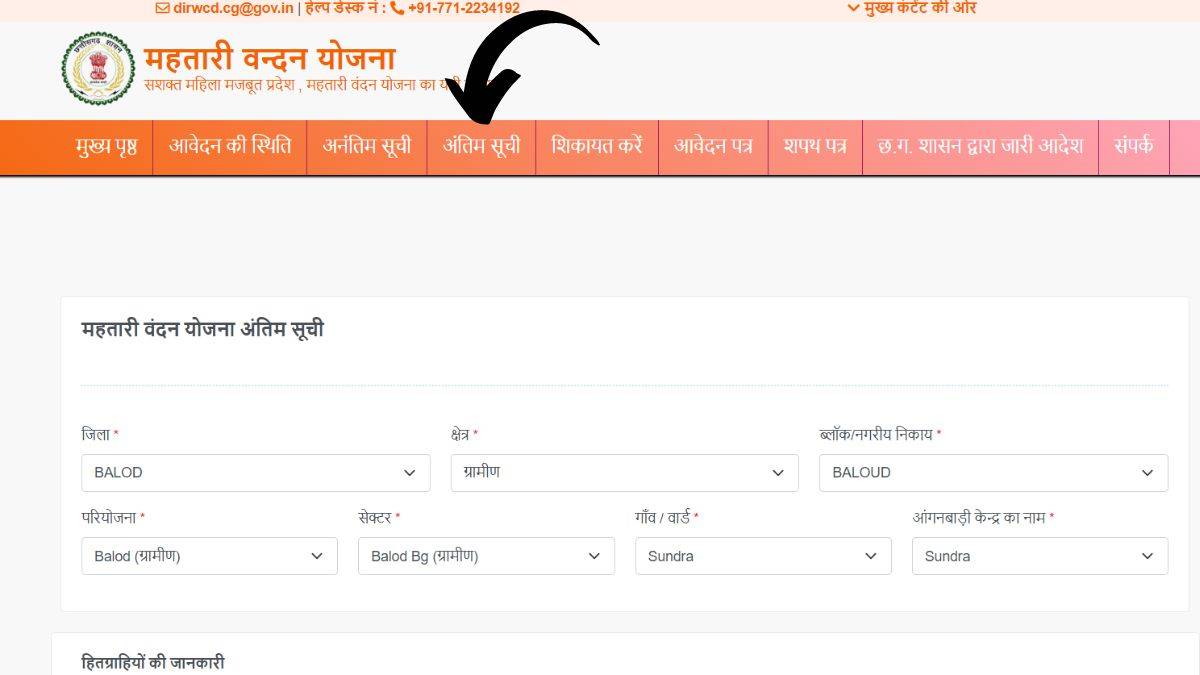The height and width of the screenshot is (675, 1200).
Task: Switch to the अंतिम सूची tab
Action: (x=481, y=147)
